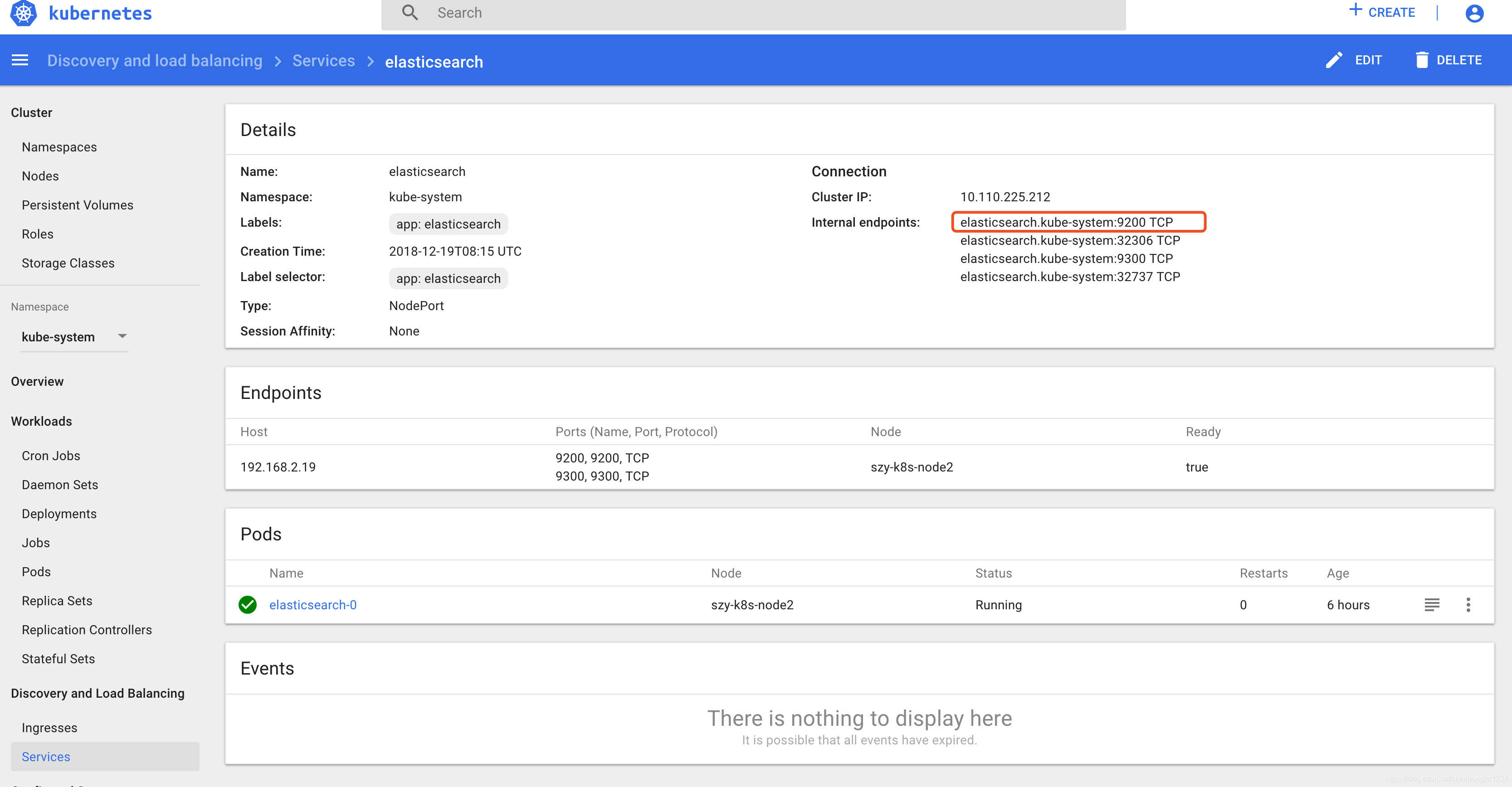Screen dimensions: 1512x787
Task: Click green running status icon
Action: pyautogui.click(x=248, y=604)
